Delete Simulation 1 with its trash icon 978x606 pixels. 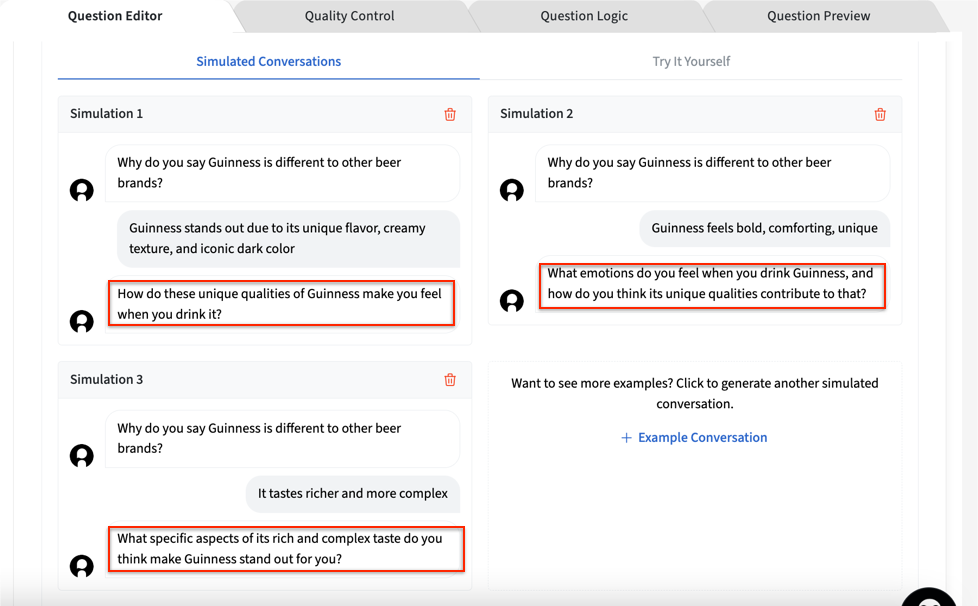click(450, 115)
